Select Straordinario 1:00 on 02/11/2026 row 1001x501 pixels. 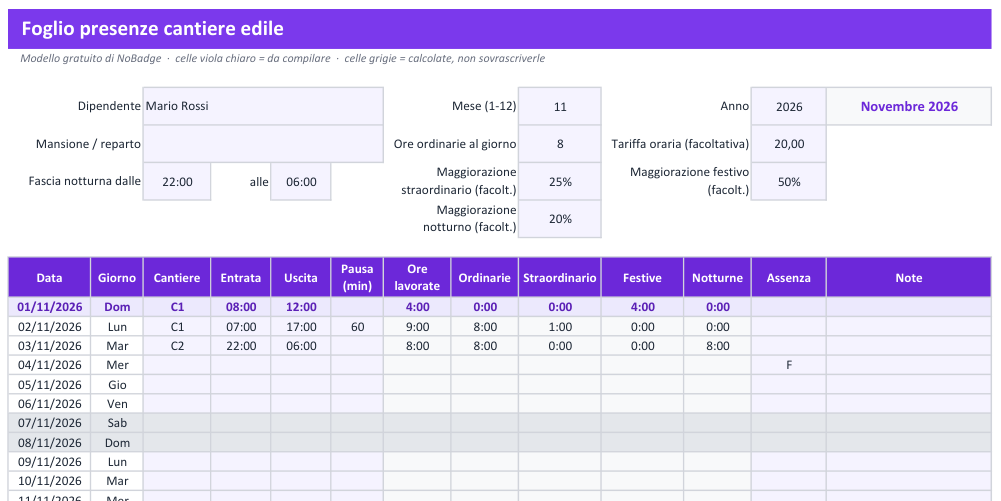(x=560, y=327)
